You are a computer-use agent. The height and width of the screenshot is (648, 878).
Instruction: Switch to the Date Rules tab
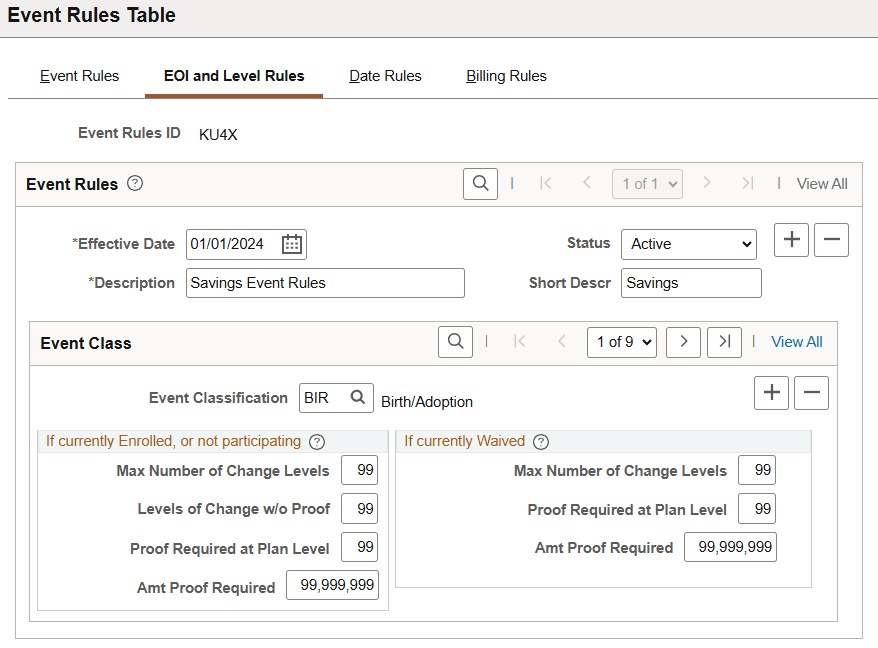coord(385,75)
